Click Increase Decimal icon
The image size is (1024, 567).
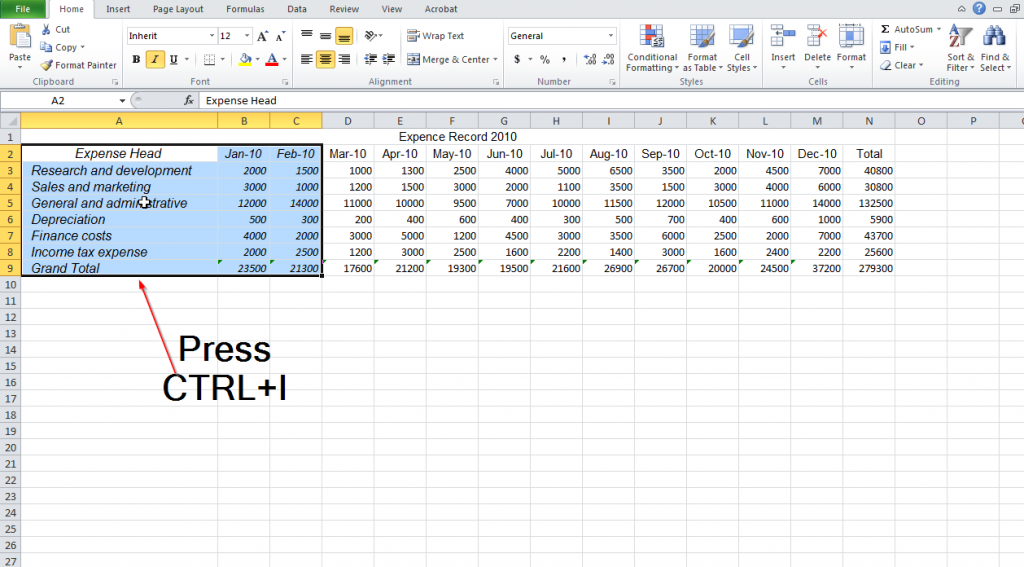[590, 59]
